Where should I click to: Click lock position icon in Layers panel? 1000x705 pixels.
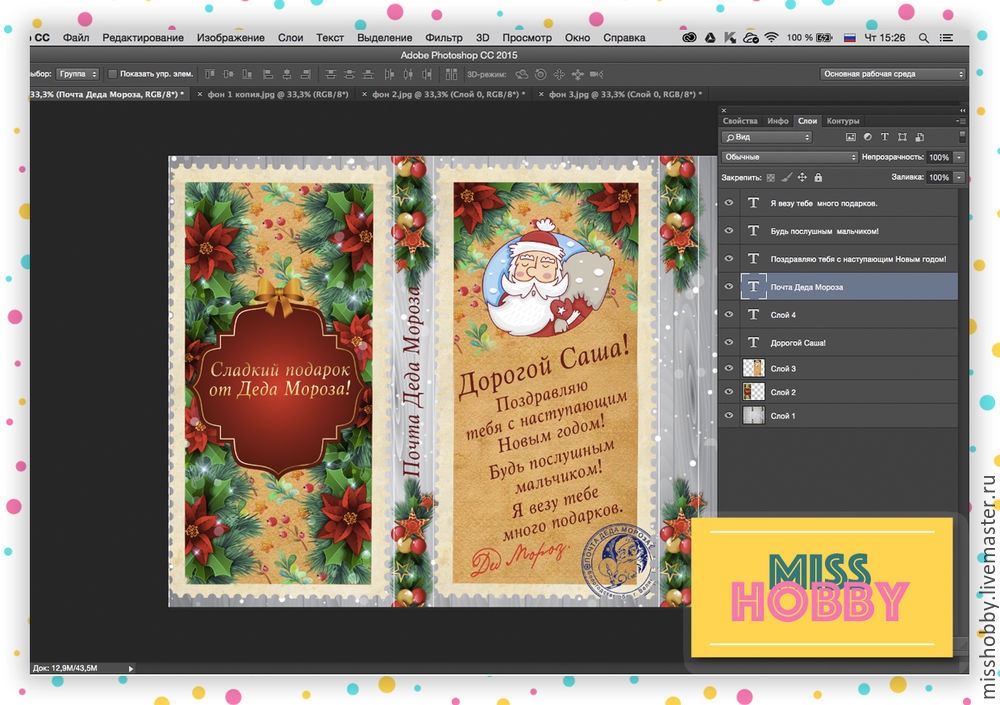803,177
